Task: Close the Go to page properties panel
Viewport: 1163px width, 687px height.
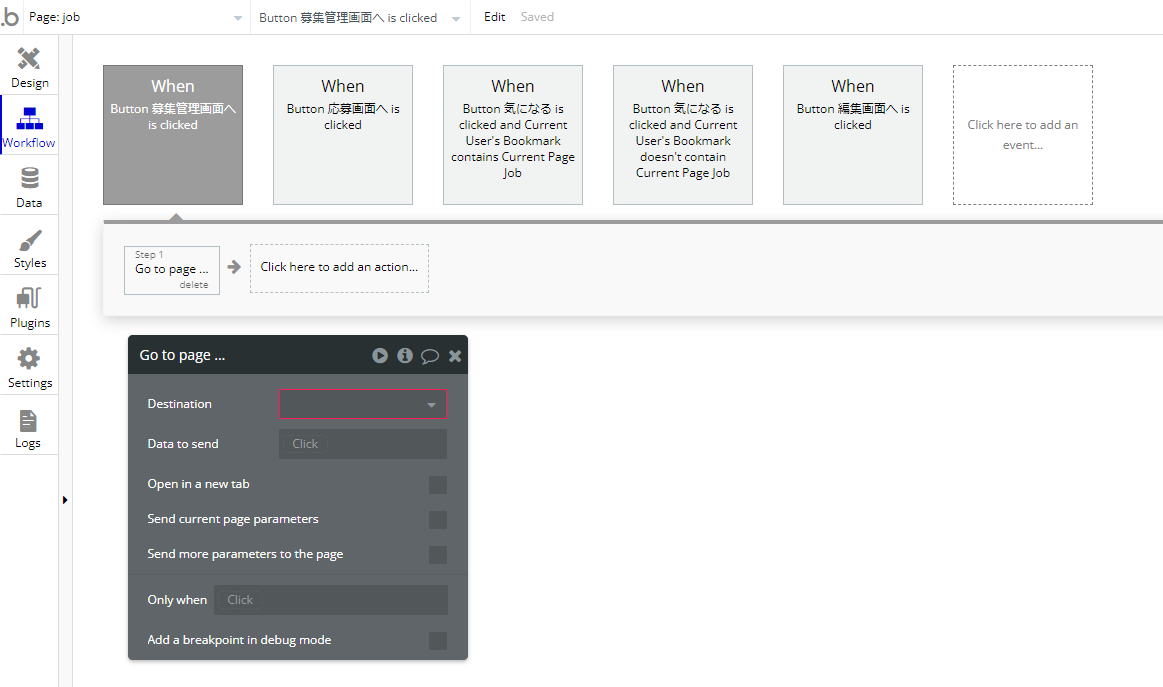Action: pyautogui.click(x=455, y=355)
